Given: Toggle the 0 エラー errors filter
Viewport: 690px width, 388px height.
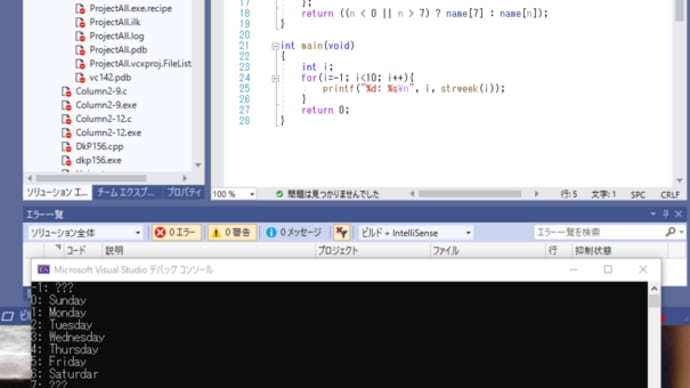Looking at the screenshot, I should click(x=177, y=232).
